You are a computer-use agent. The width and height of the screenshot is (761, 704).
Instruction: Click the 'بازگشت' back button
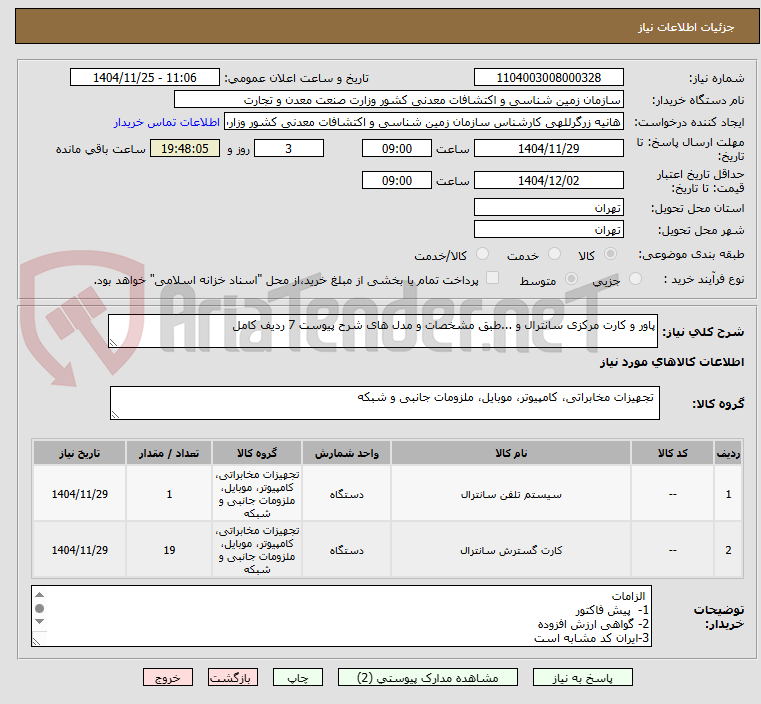tap(233, 677)
